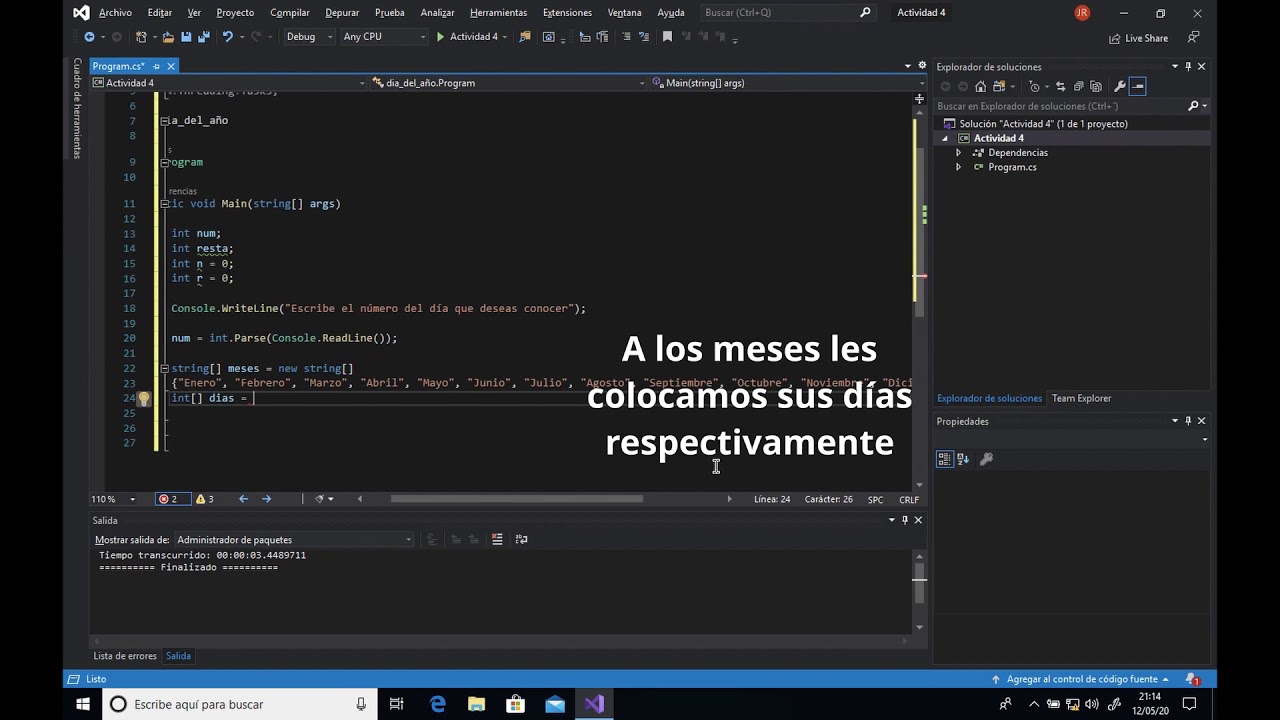Switch to the Lista de errores tab
The width and height of the screenshot is (1280, 720).
(x=125, y=656)
